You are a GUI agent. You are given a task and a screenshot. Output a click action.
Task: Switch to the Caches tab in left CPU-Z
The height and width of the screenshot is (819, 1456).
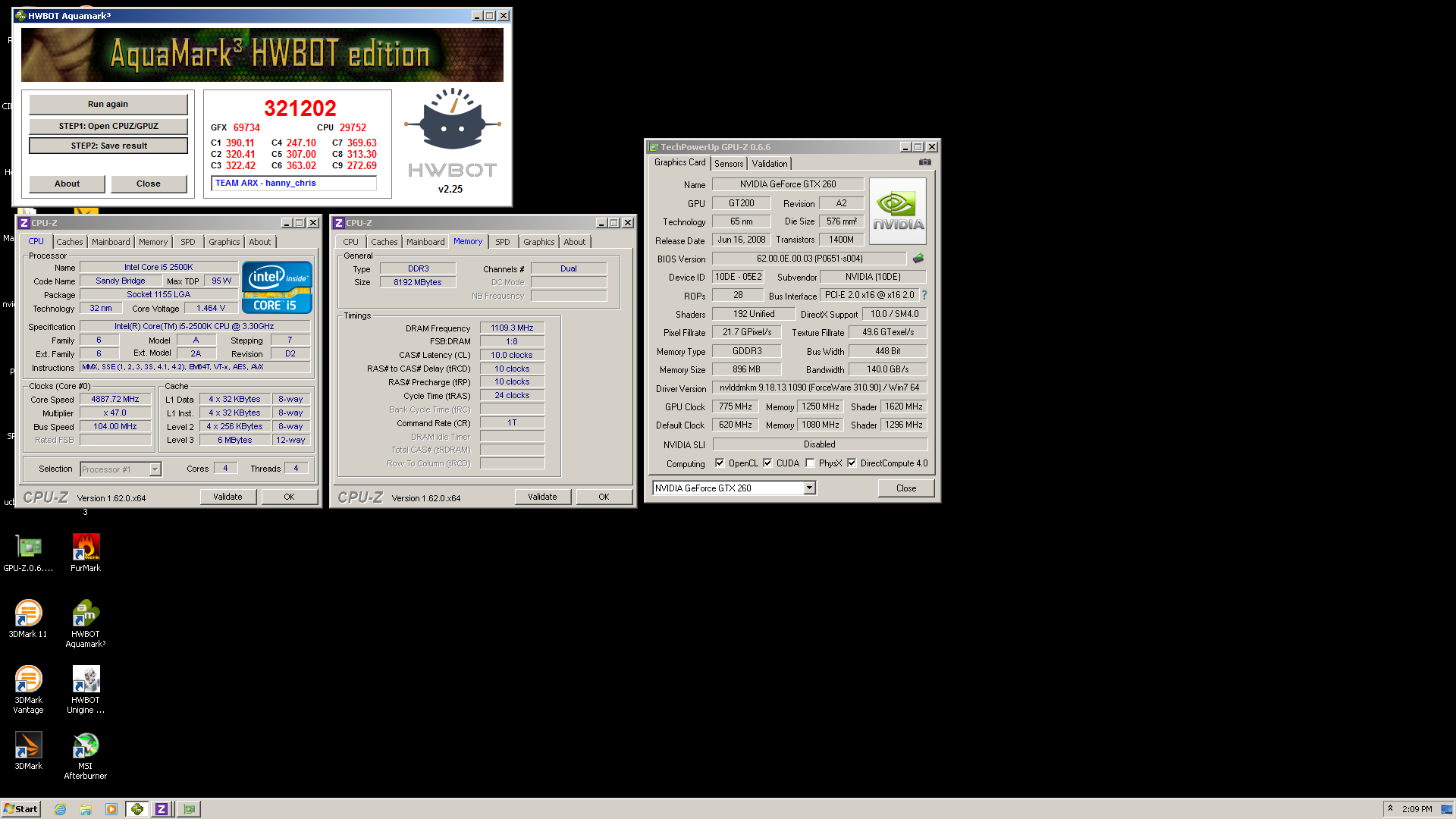[70, 242]
